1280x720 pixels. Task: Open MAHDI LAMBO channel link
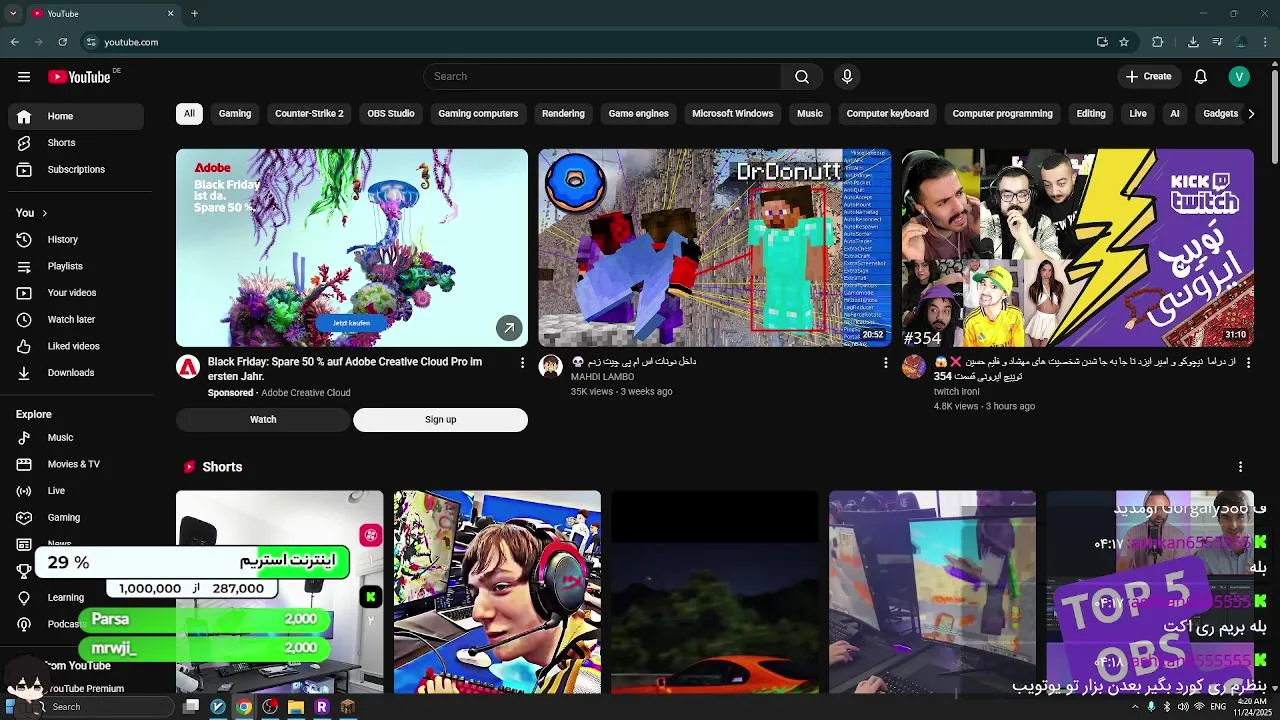602,377
